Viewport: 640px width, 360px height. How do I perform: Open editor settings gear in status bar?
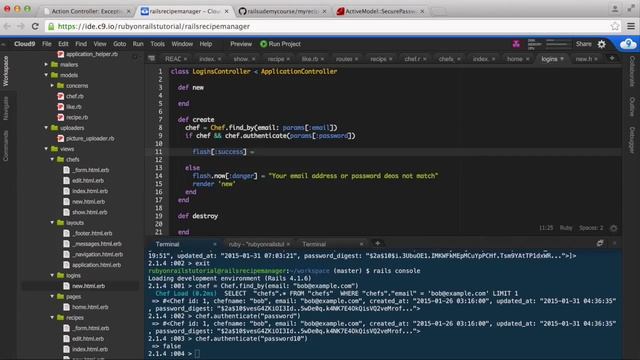(613, 228)
